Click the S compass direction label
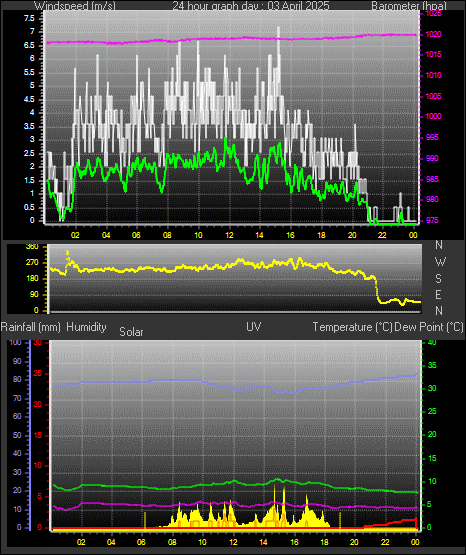 438,279
